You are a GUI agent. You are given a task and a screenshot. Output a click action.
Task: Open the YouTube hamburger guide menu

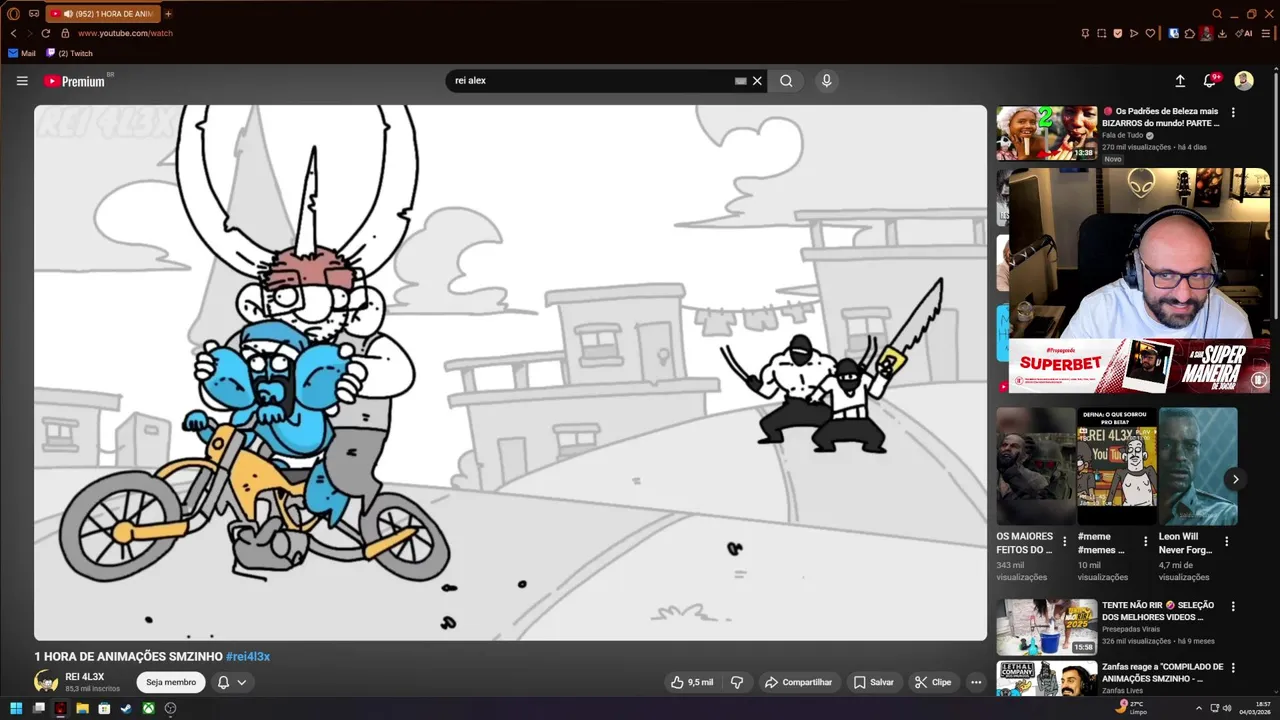[x=22, y=81]
